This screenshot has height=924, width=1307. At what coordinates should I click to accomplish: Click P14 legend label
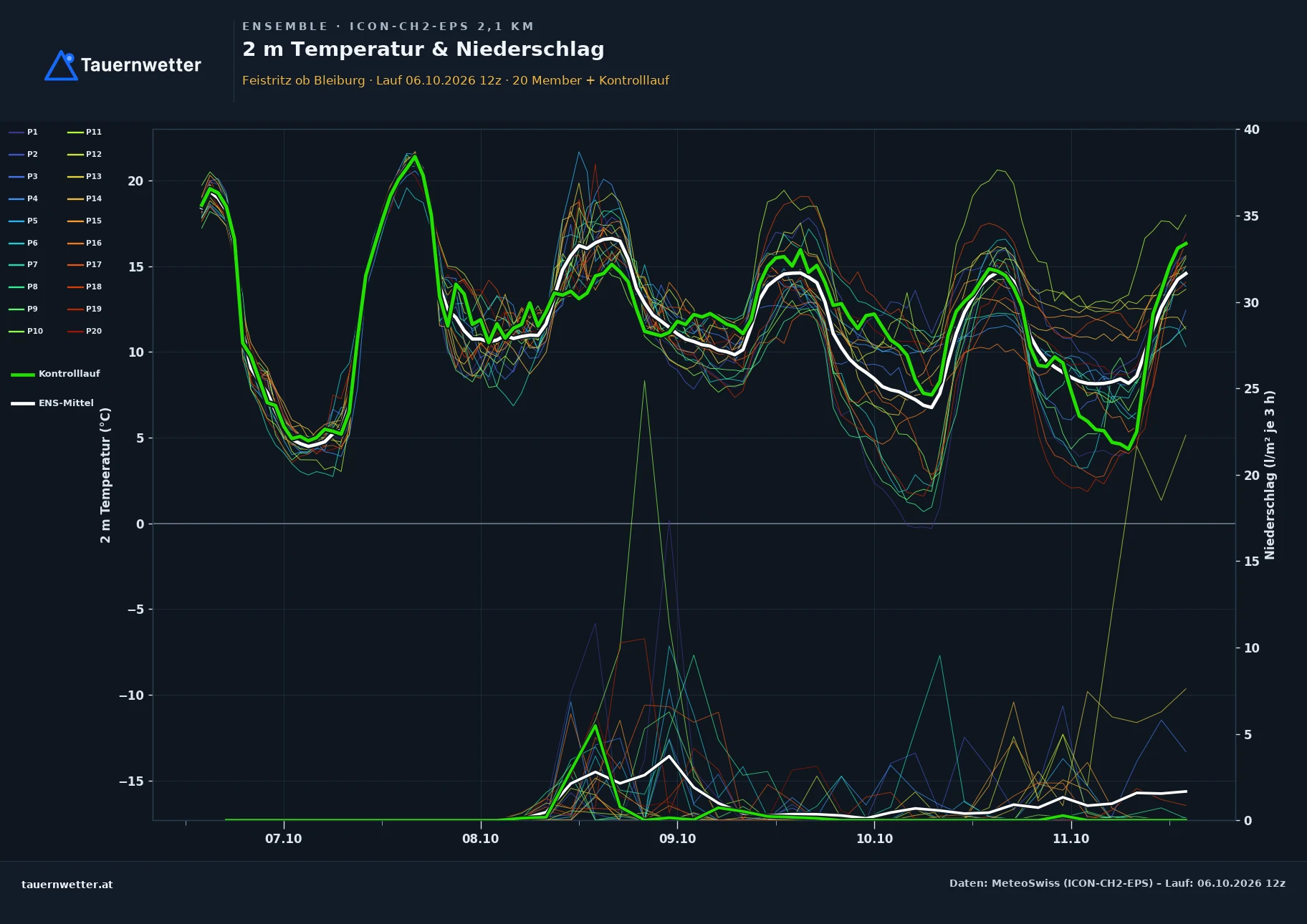94,198
